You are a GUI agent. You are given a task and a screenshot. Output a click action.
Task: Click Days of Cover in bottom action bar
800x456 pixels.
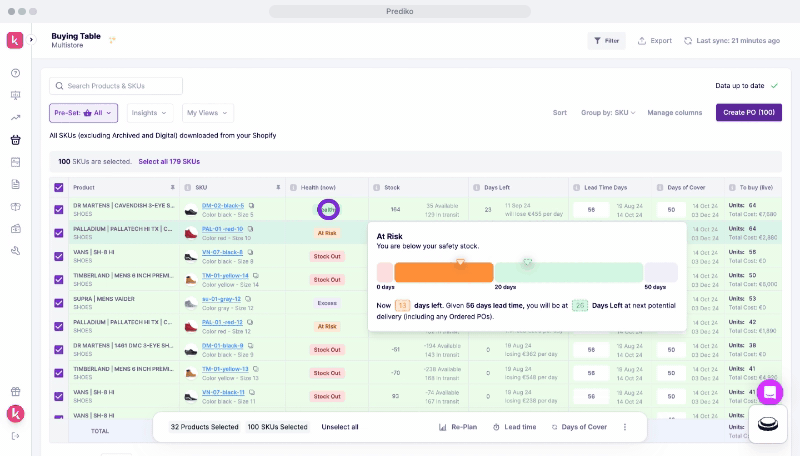(x=579, y=427)
